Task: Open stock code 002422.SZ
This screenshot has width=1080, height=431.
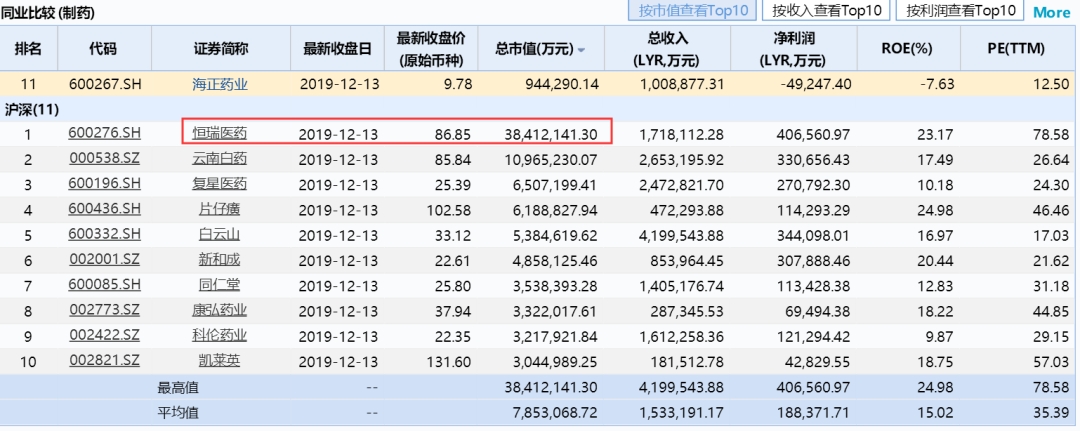Action: 104,335
